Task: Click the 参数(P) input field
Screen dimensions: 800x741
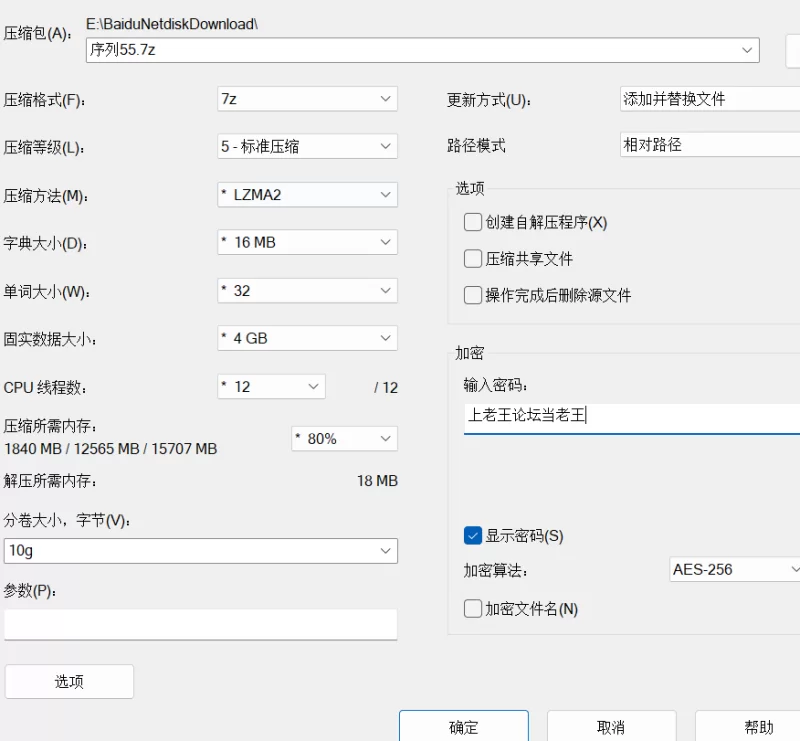Action: 201,624
